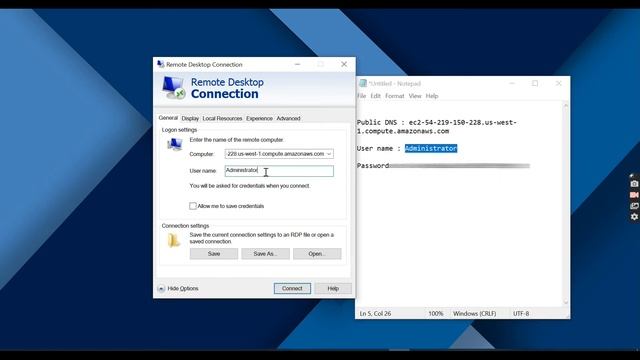Click the Notepad title bar icon
The height and width of the screenshot is (360, 640).
tap(362, 83)
